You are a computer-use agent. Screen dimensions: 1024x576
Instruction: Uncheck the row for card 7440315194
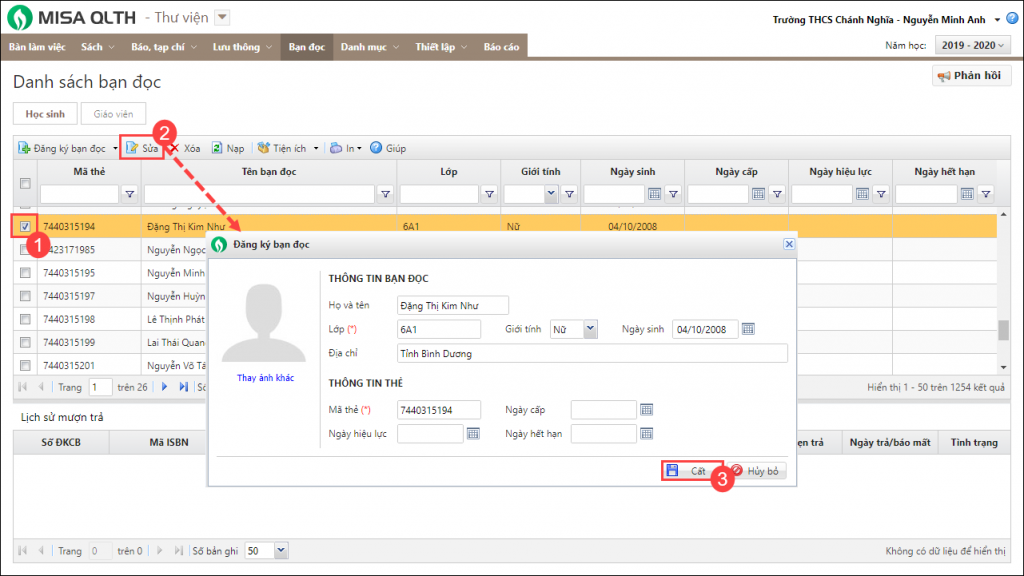[25, 227]
